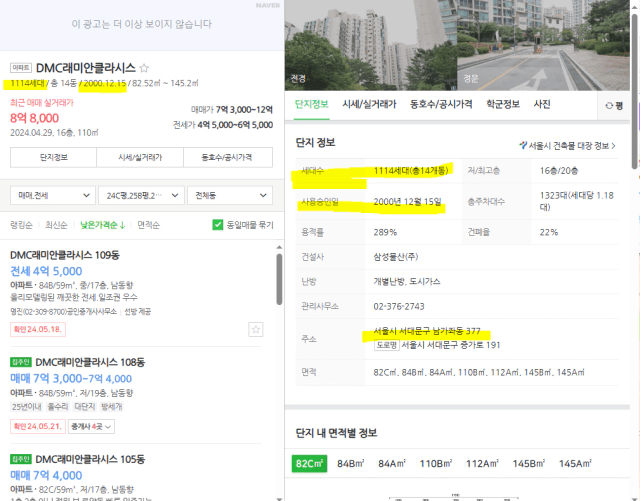The image size is (640, 501).
Task: Open the 학군정보 tab
Action: (503, 104)
